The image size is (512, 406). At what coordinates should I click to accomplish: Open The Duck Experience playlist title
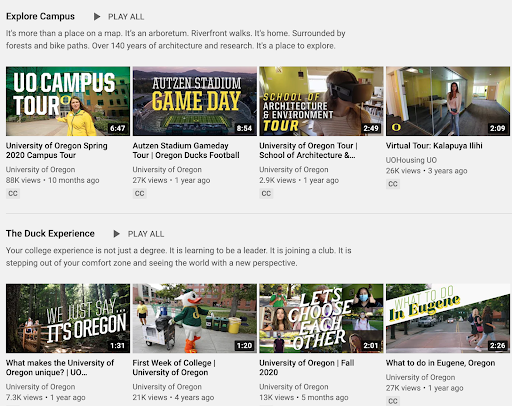click(50, 233)
